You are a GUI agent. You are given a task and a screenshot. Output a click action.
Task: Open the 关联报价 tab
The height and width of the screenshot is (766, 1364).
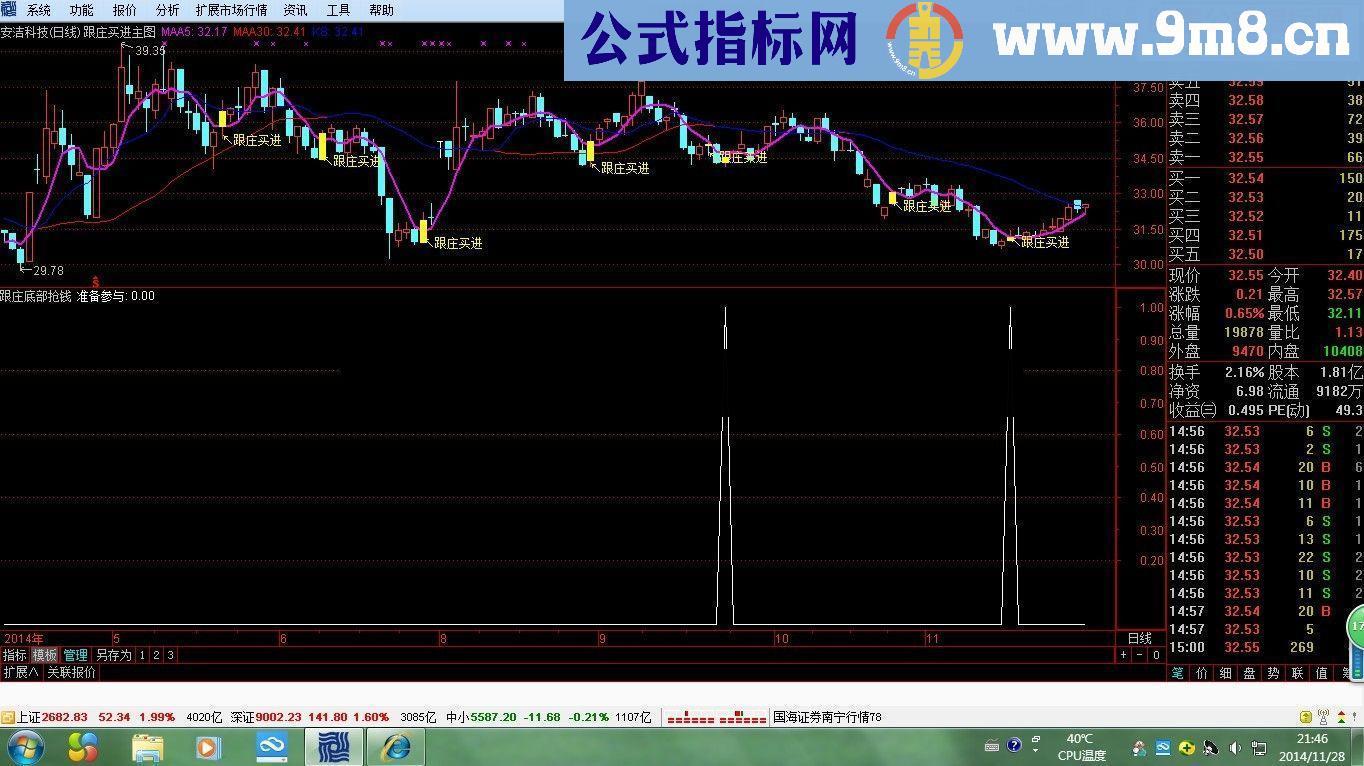pos(70,672)
